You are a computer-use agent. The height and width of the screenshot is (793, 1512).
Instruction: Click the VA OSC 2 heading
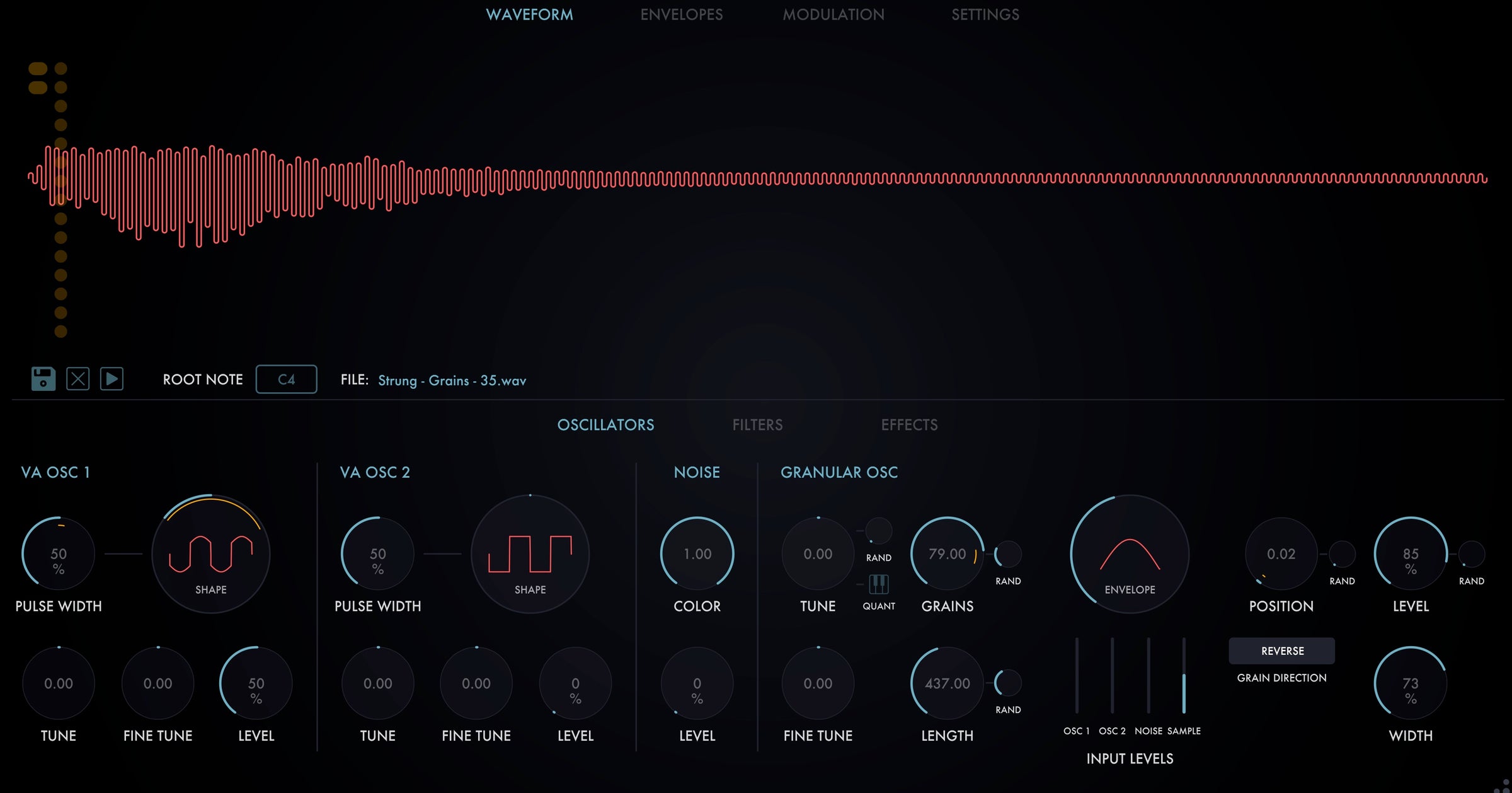[375, 472]
